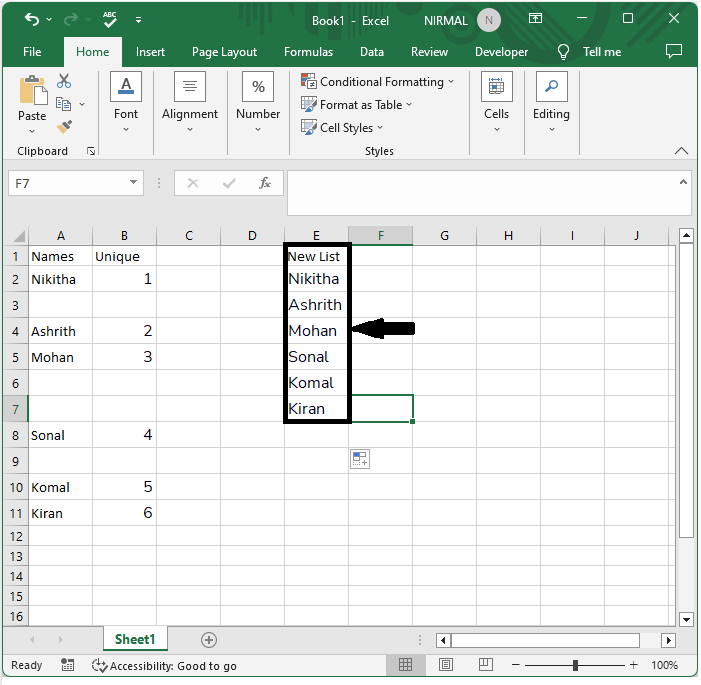Click inside the formula bar
The height and width of the screenshot is (685, 701).
[x=483, y=193]
